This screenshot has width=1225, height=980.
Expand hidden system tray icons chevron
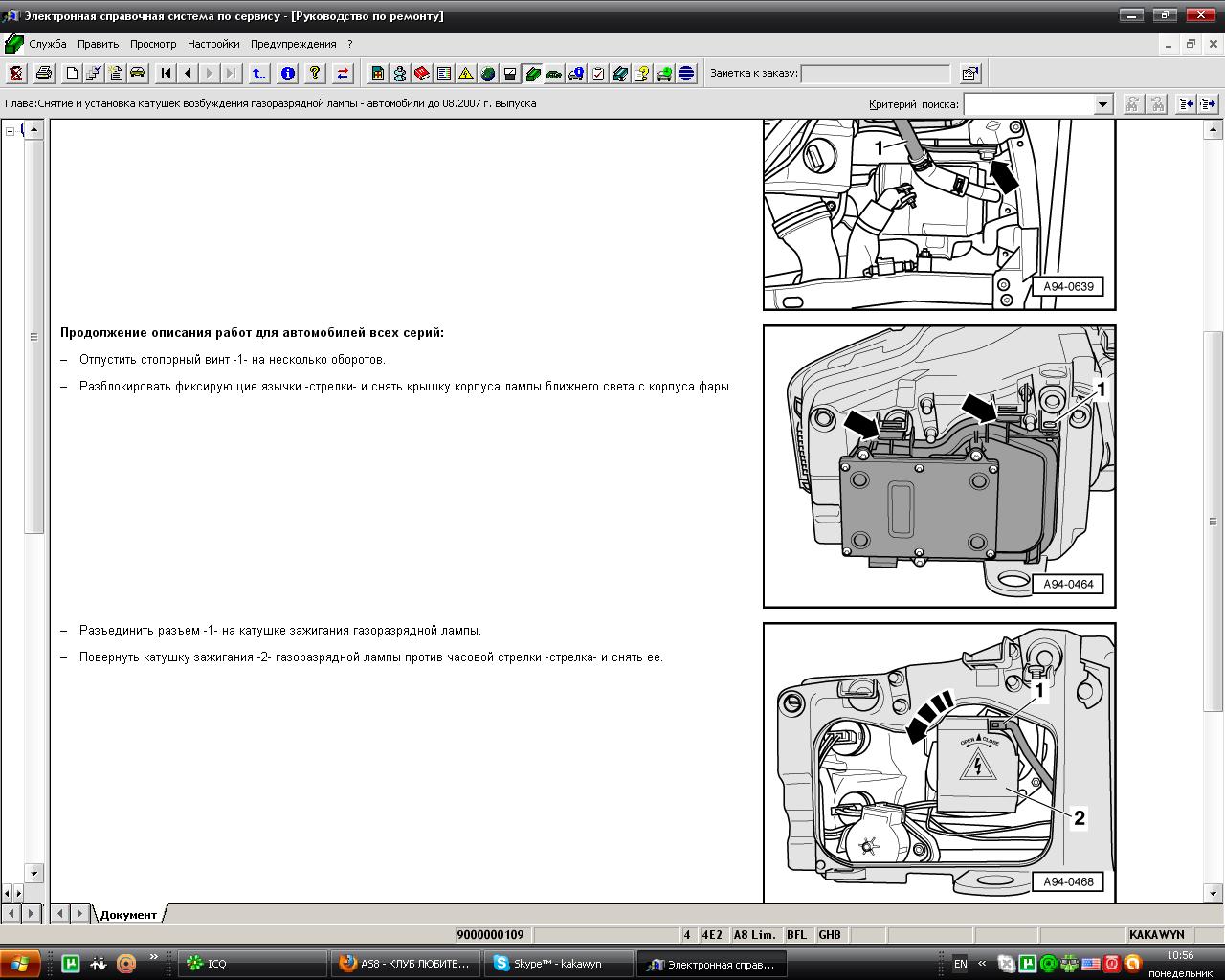pyautogui.click(x=981, y=963)
